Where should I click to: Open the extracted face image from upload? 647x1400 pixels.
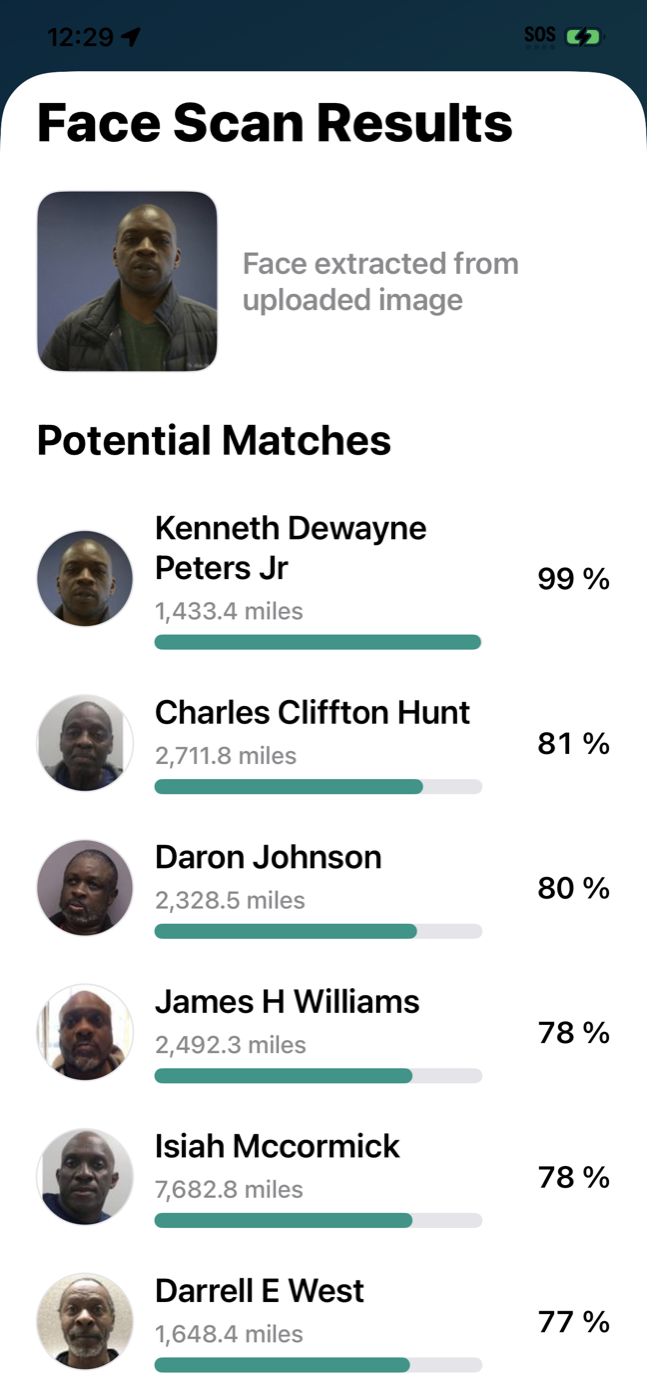click(x=127, y=281)
